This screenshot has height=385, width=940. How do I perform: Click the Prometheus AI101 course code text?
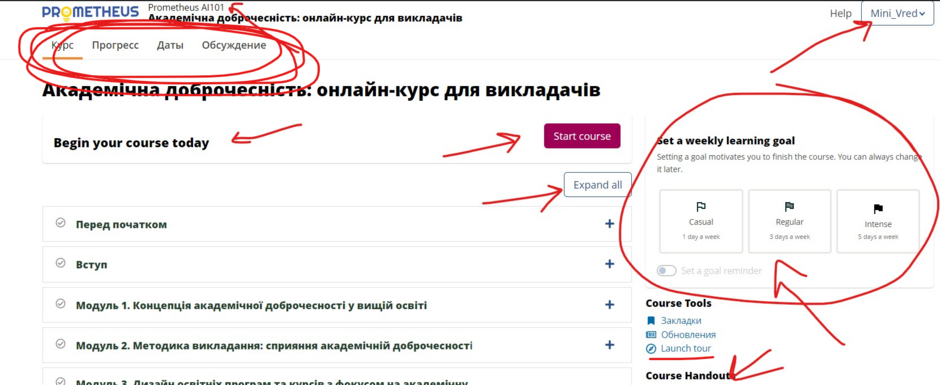click(x=186, y=8)
